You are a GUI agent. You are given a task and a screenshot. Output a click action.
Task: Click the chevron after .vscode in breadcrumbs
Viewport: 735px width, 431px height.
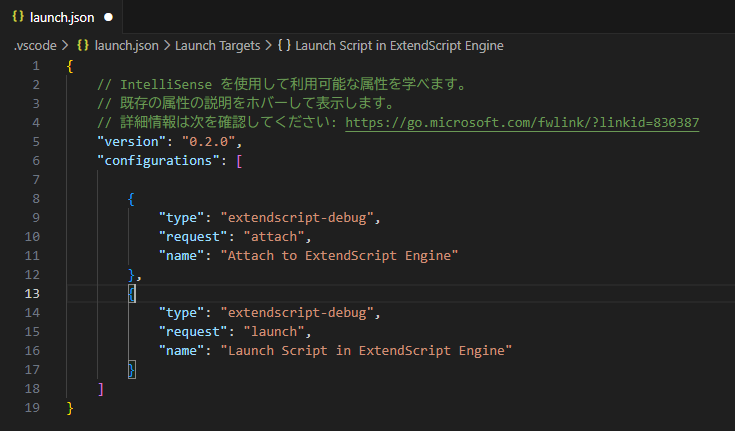click(65, 45)
